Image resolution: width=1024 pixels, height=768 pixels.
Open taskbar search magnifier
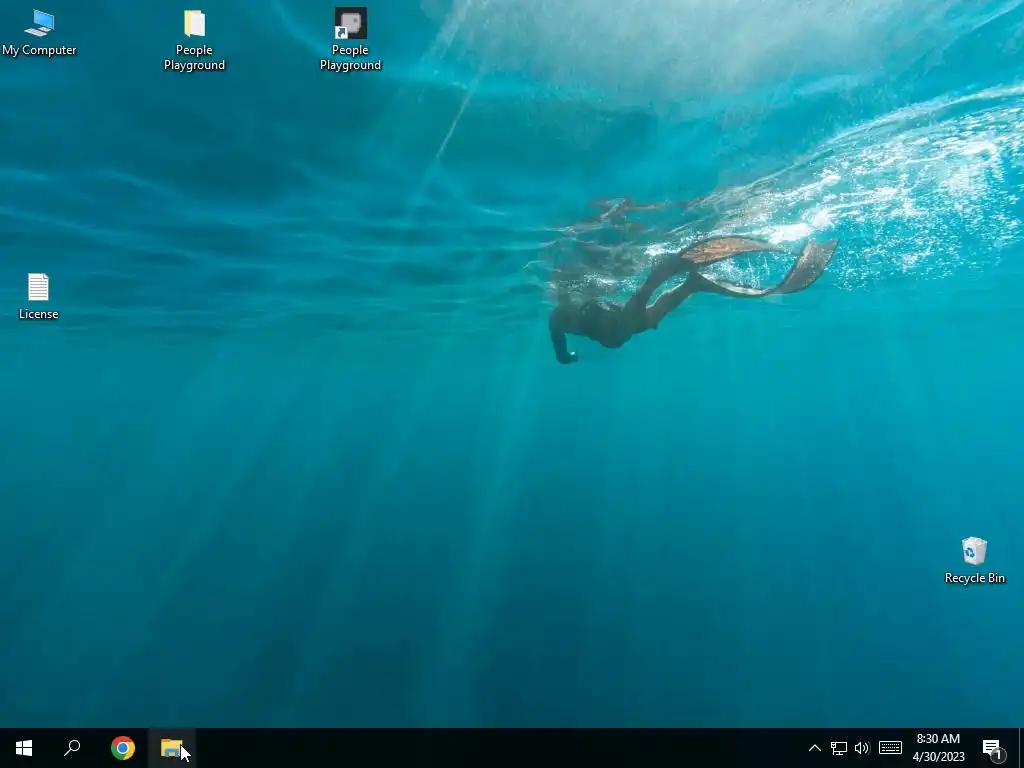pos(72,748)
